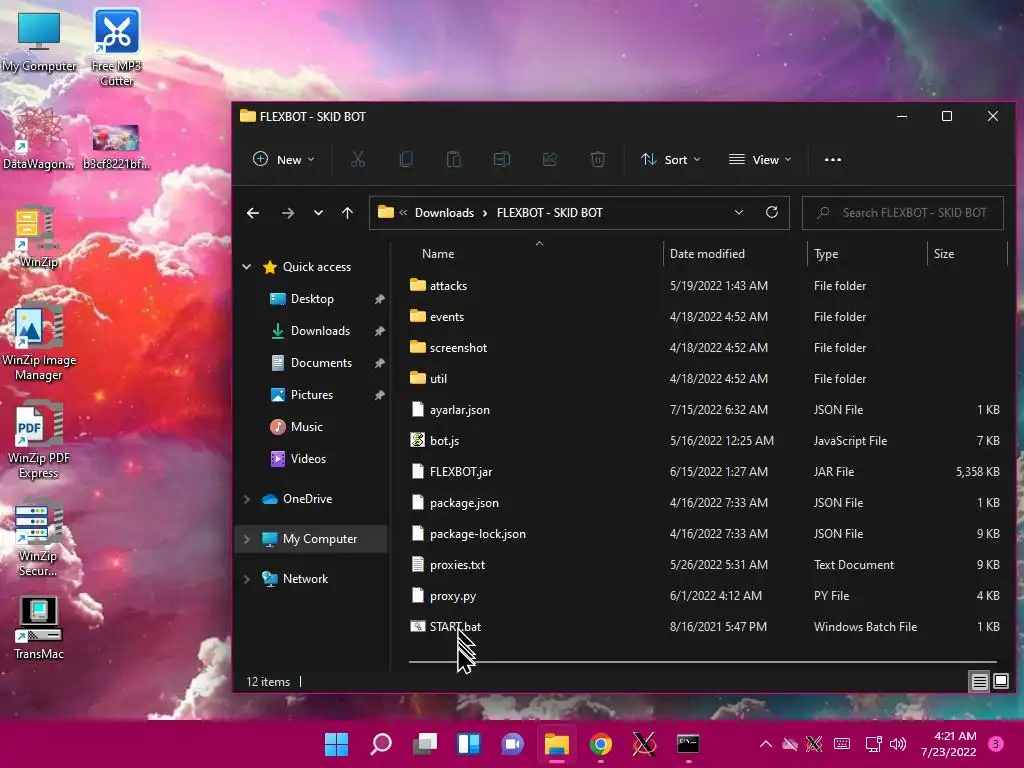
Task: Open the See more three-dots menu
Action: [833, 159]
